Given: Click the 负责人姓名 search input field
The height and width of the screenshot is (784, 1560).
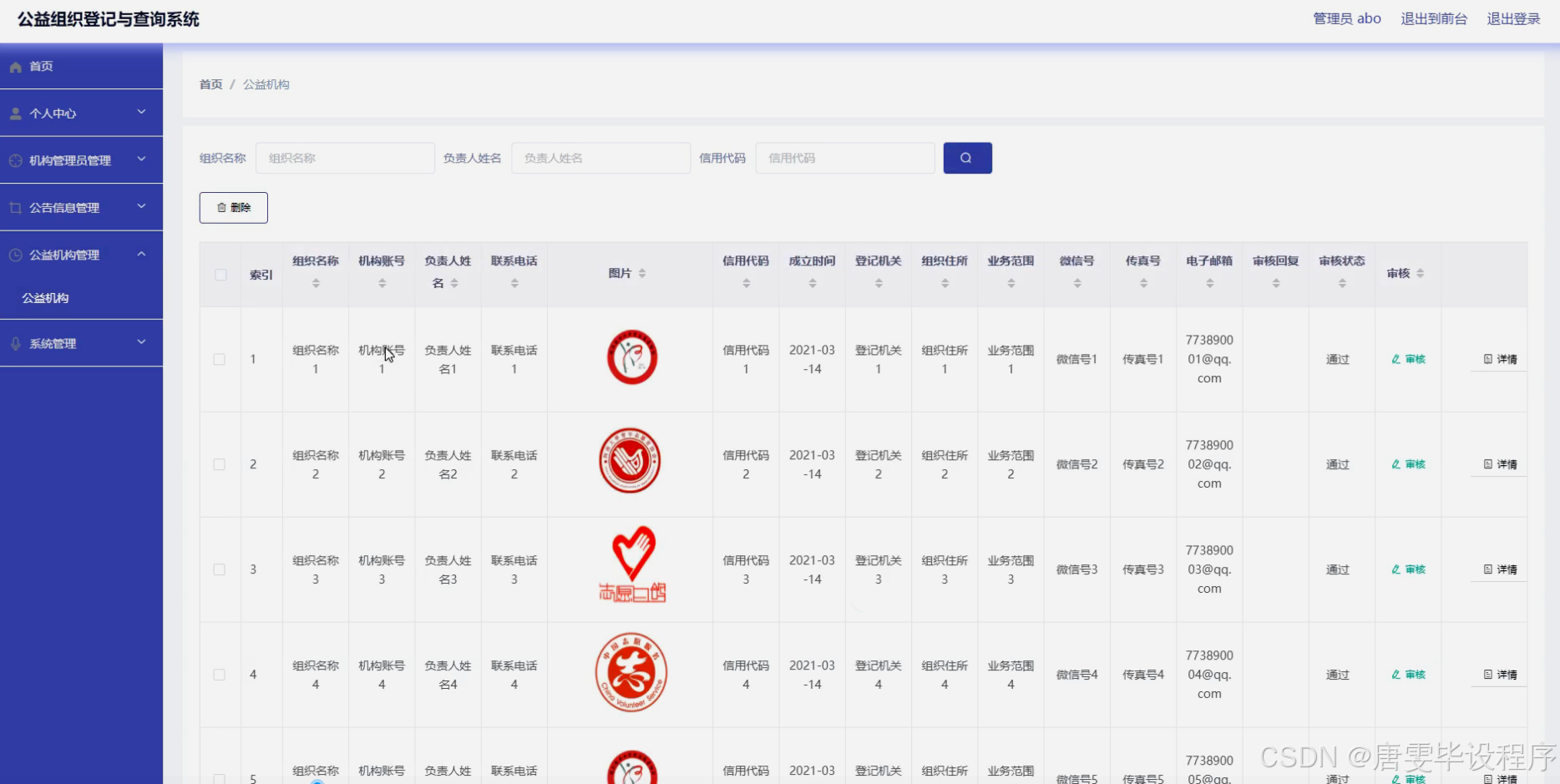Looking at the screenshot, I should [600, 158].
